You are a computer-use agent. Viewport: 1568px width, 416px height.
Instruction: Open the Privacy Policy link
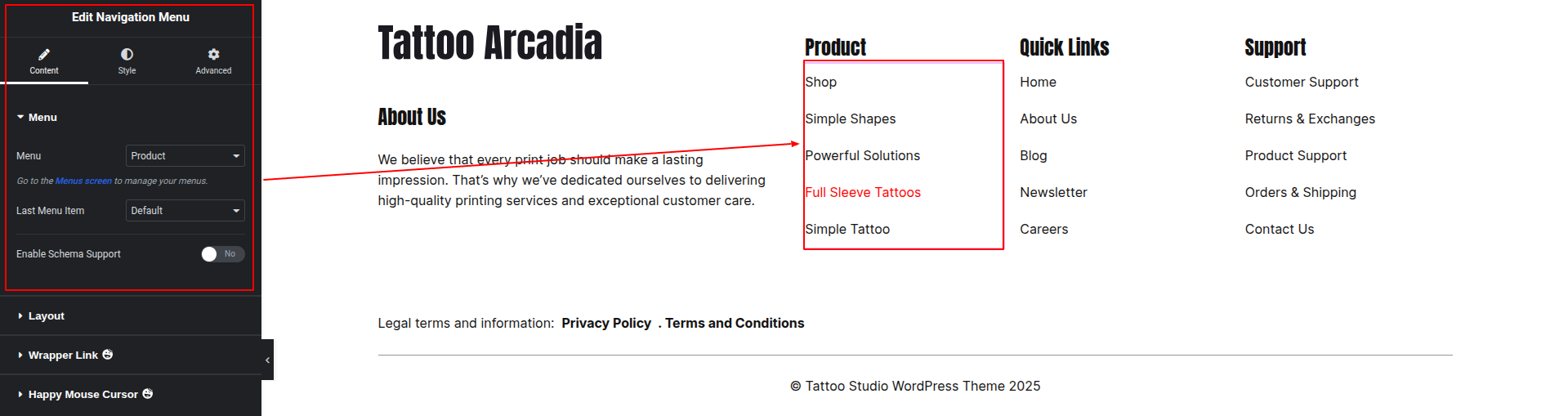[x=606, y=324]
